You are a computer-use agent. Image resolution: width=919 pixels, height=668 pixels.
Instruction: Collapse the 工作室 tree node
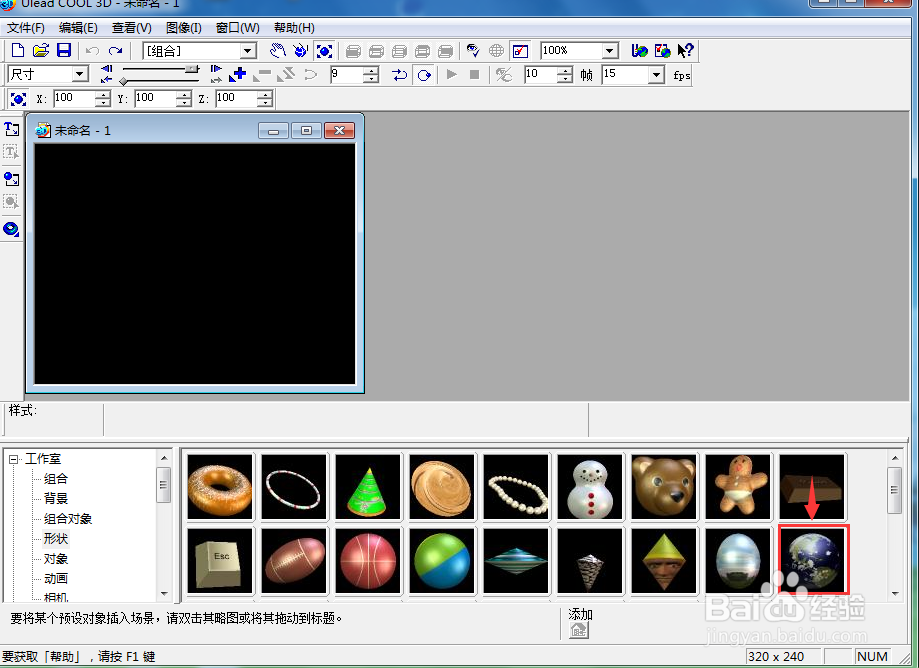(13, 459)
